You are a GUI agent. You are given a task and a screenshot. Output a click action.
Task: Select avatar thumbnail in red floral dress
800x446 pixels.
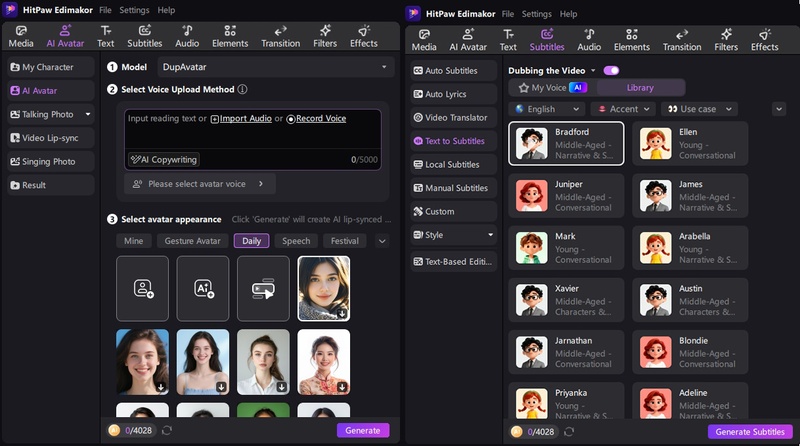coord(323,362)
